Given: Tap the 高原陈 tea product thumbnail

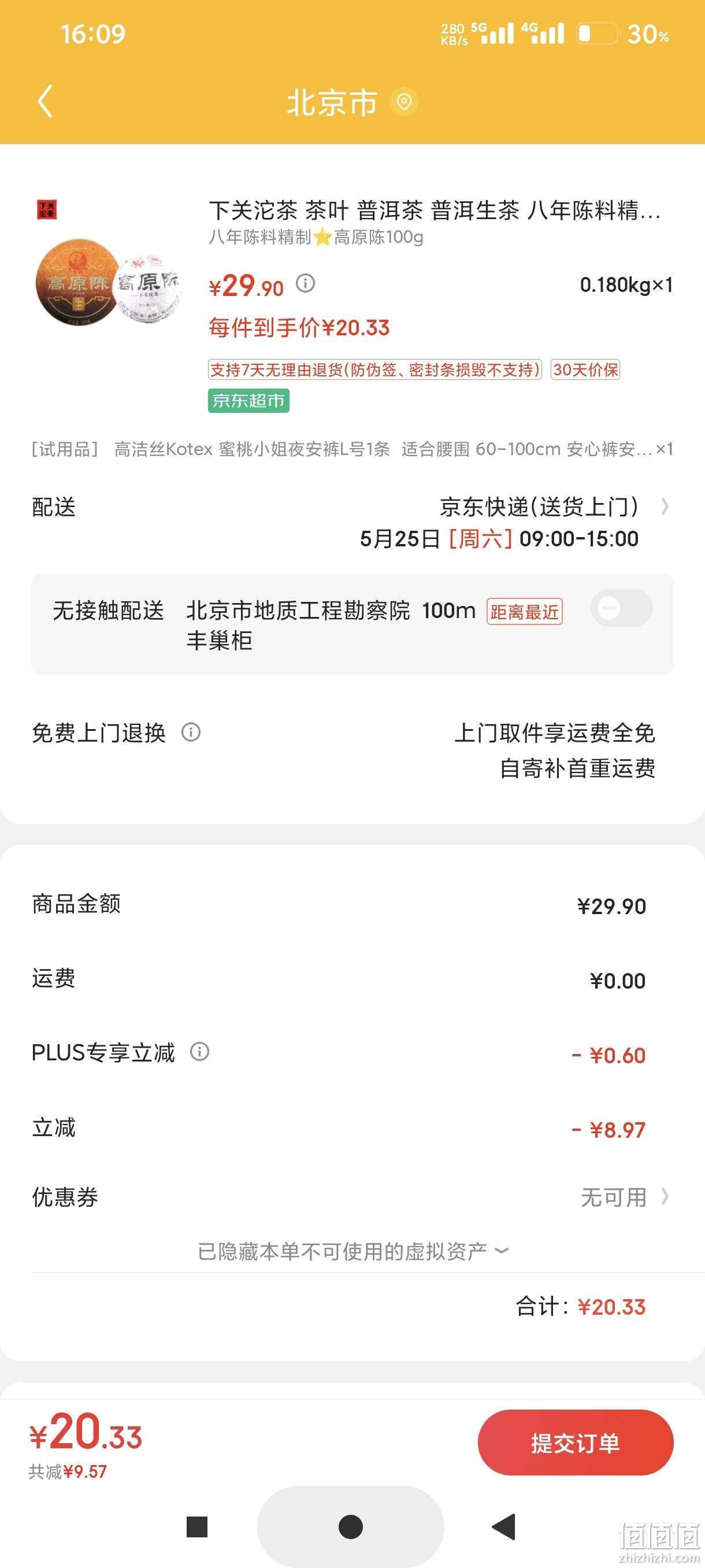Looking at the screenshot, I should tap(109, 282).
